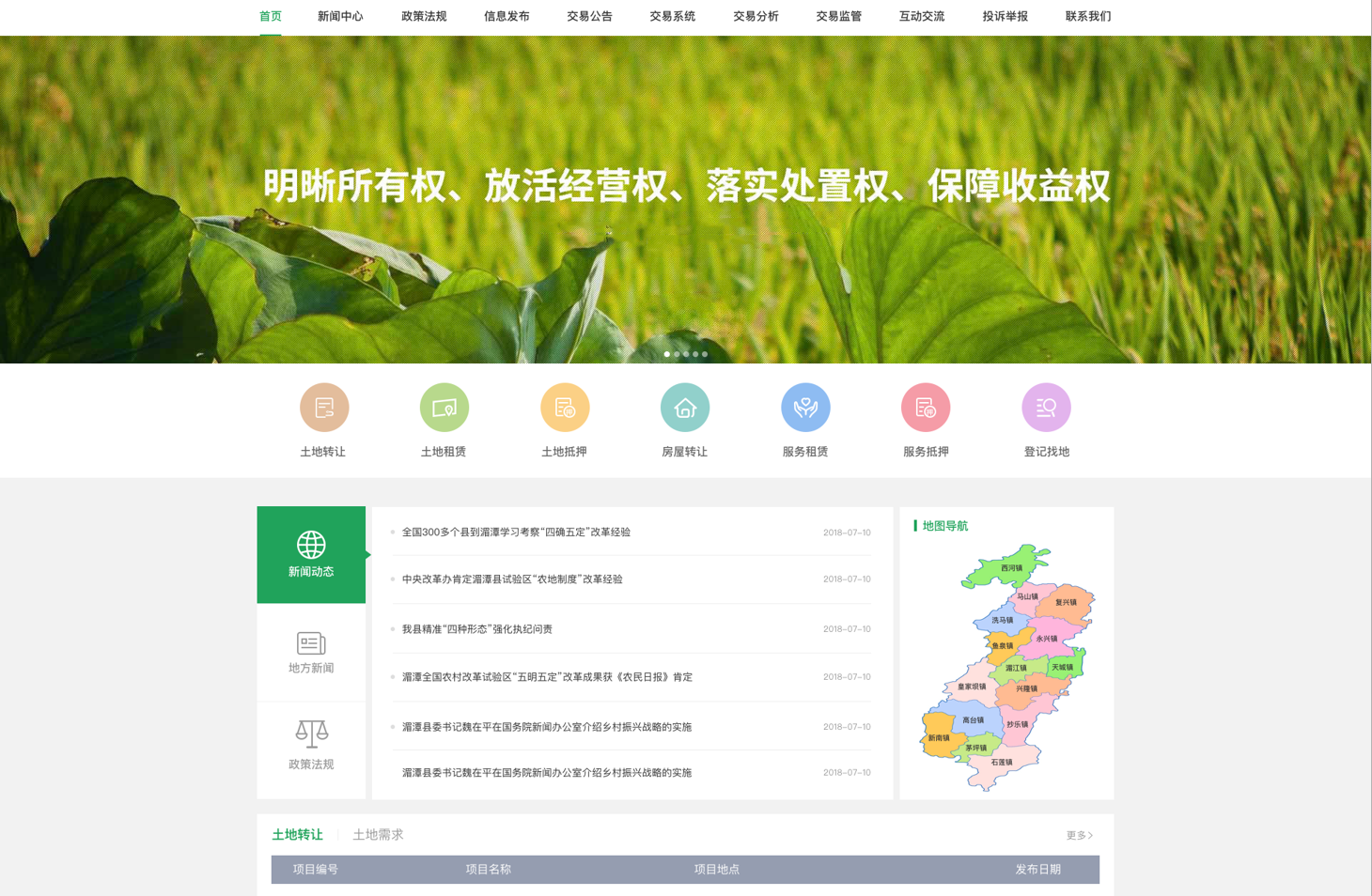This screenshot has width=1372, height=896.
Task: Select the 登记找地 search icon
Action: point(1046,408)
